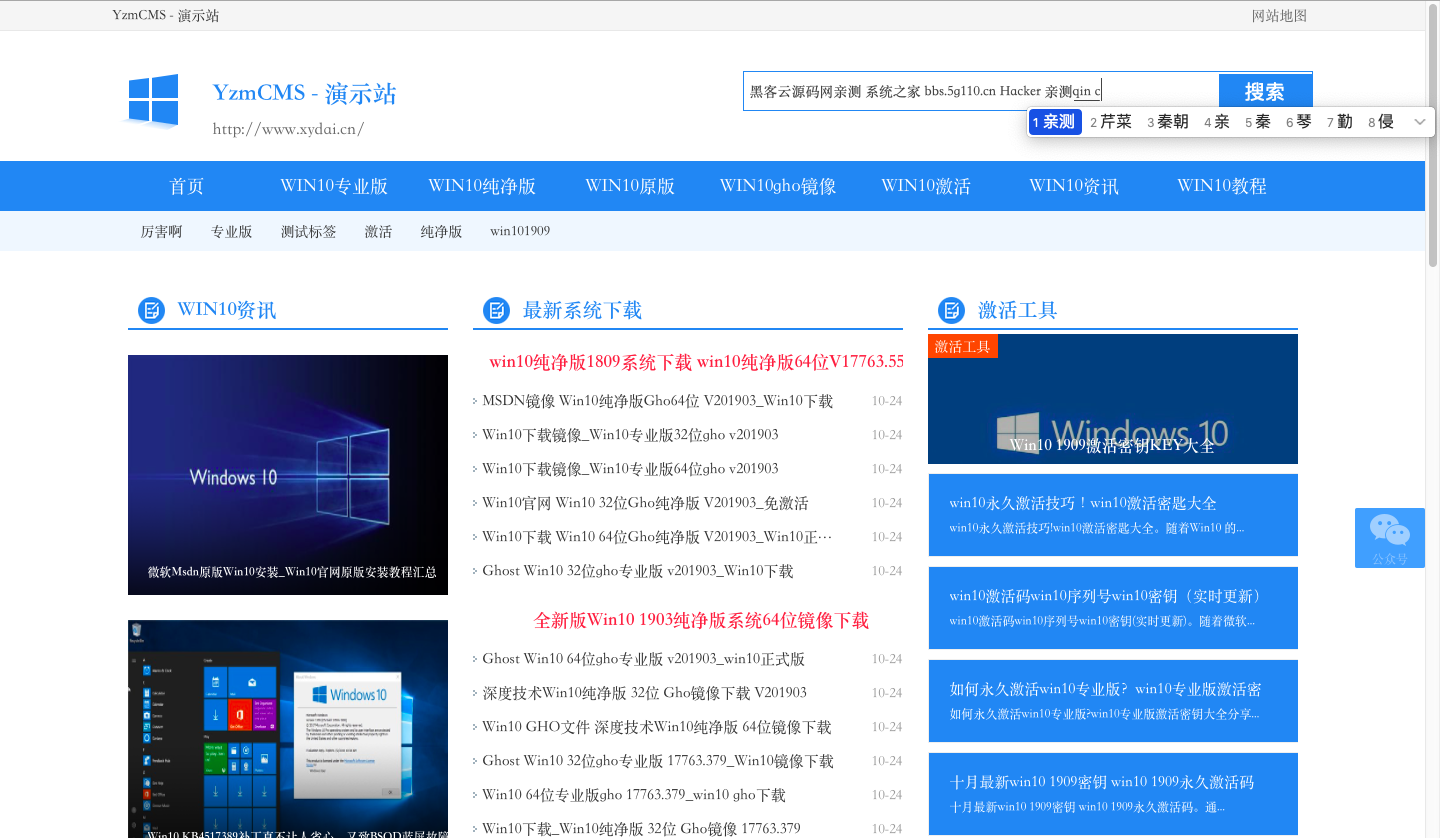Open the WeChat 公众号 floating icon
The height and width of the screenshot is (838, 1440).
(1389, 537)
